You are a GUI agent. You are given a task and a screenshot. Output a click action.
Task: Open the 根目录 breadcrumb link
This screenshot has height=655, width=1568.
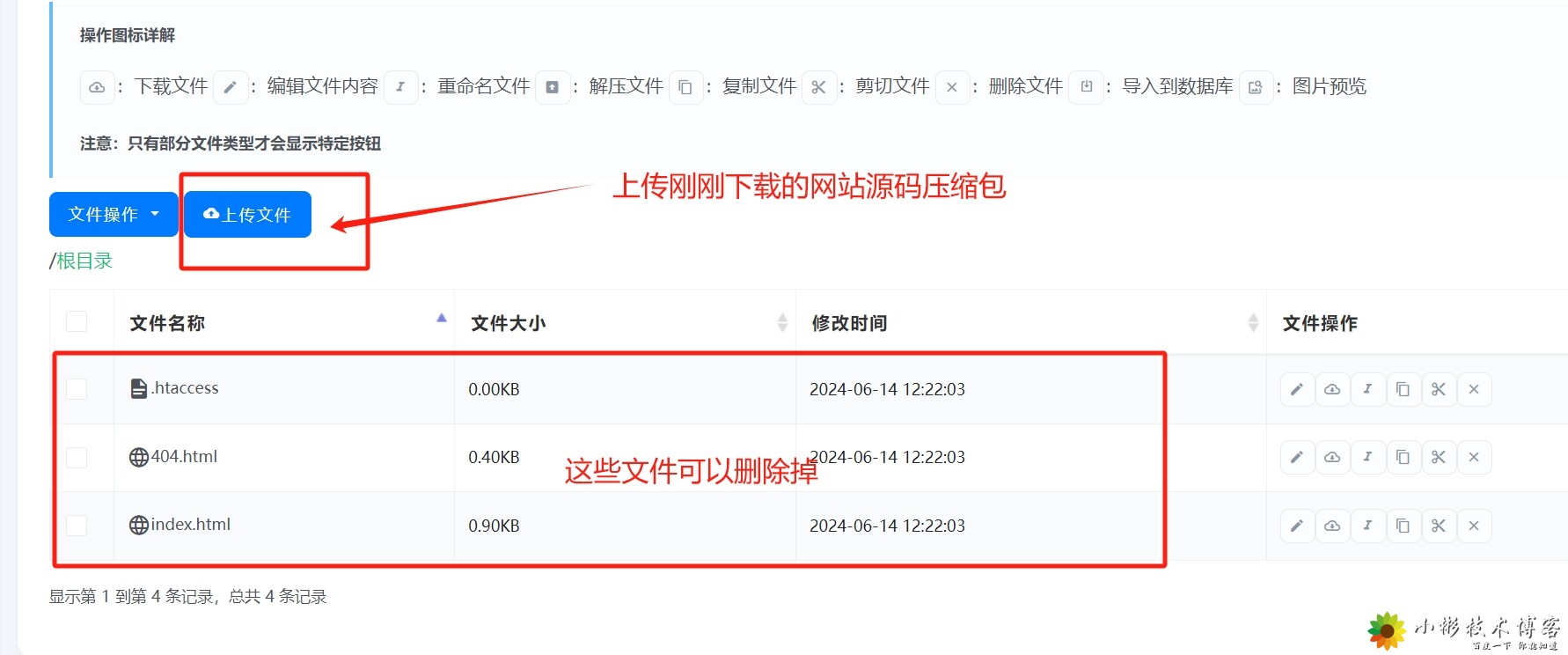coord(84,261)
